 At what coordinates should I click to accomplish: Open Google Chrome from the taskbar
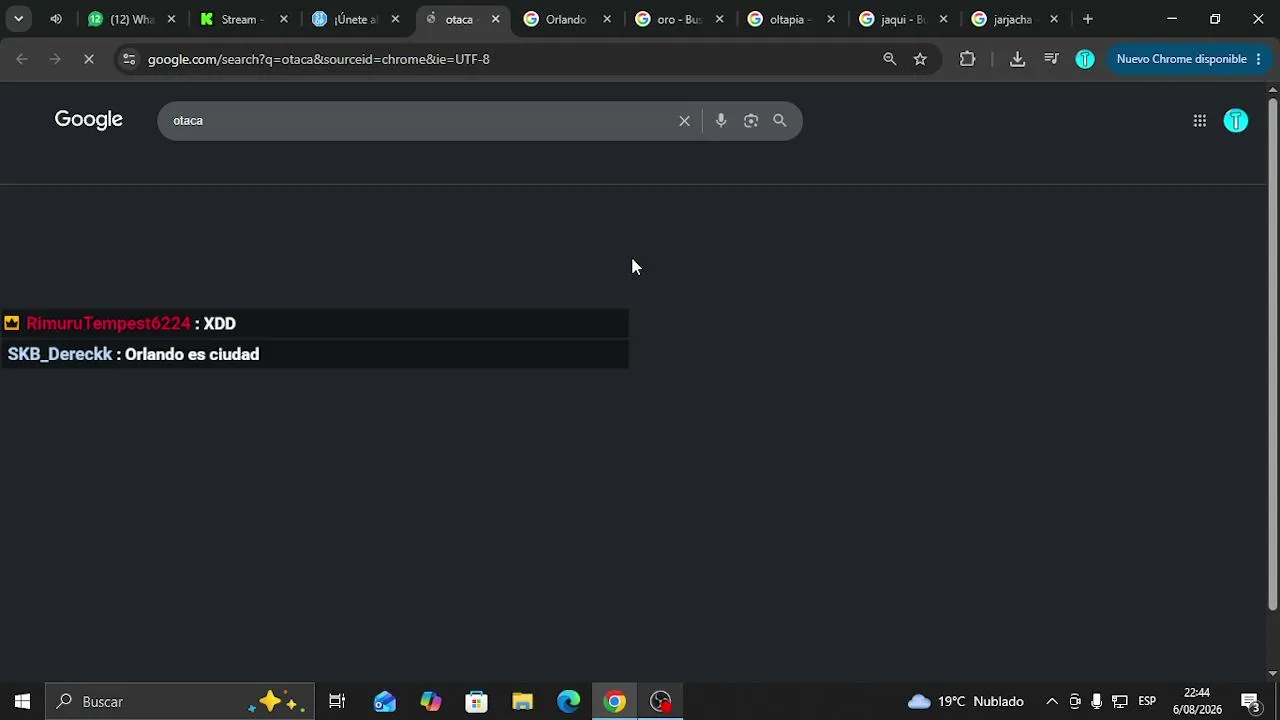click(x=615, y=701)
